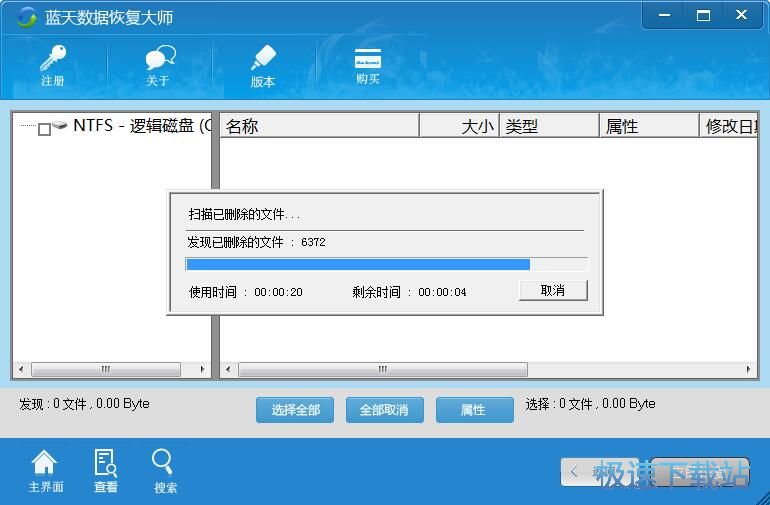Sort by the 大小 column header
Image resolution: width=770 pixels, height=505 pixels.
[460, 126]
